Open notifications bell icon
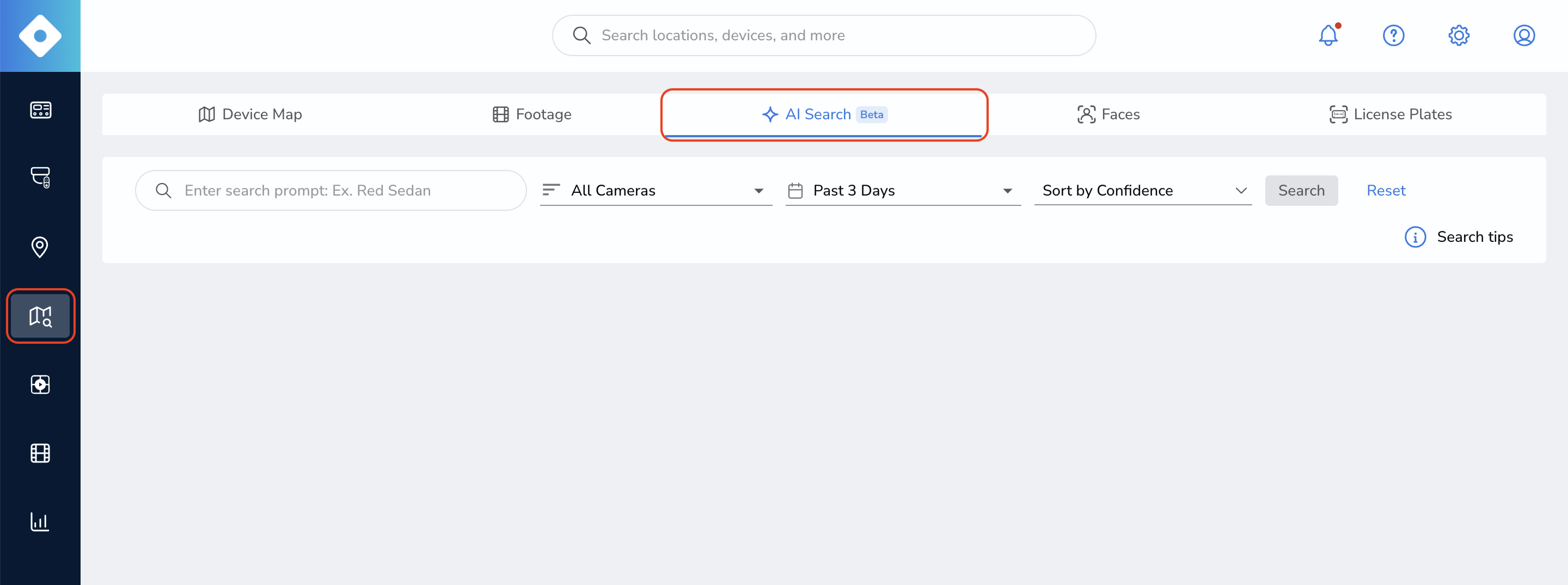This screenshot has width=1568, height=585. (x=1329, y=35)
